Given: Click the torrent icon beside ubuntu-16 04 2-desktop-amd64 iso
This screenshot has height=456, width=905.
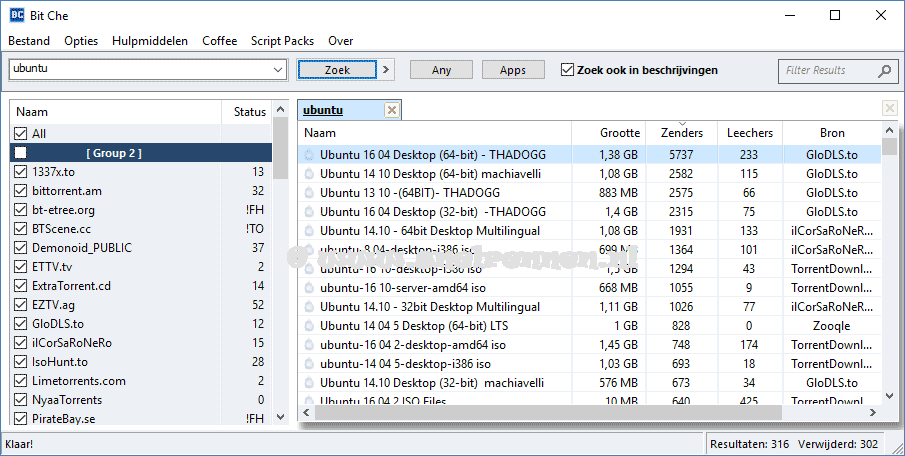Looking at the screenshot, I should pyautogui.click(x=309, y=345).
